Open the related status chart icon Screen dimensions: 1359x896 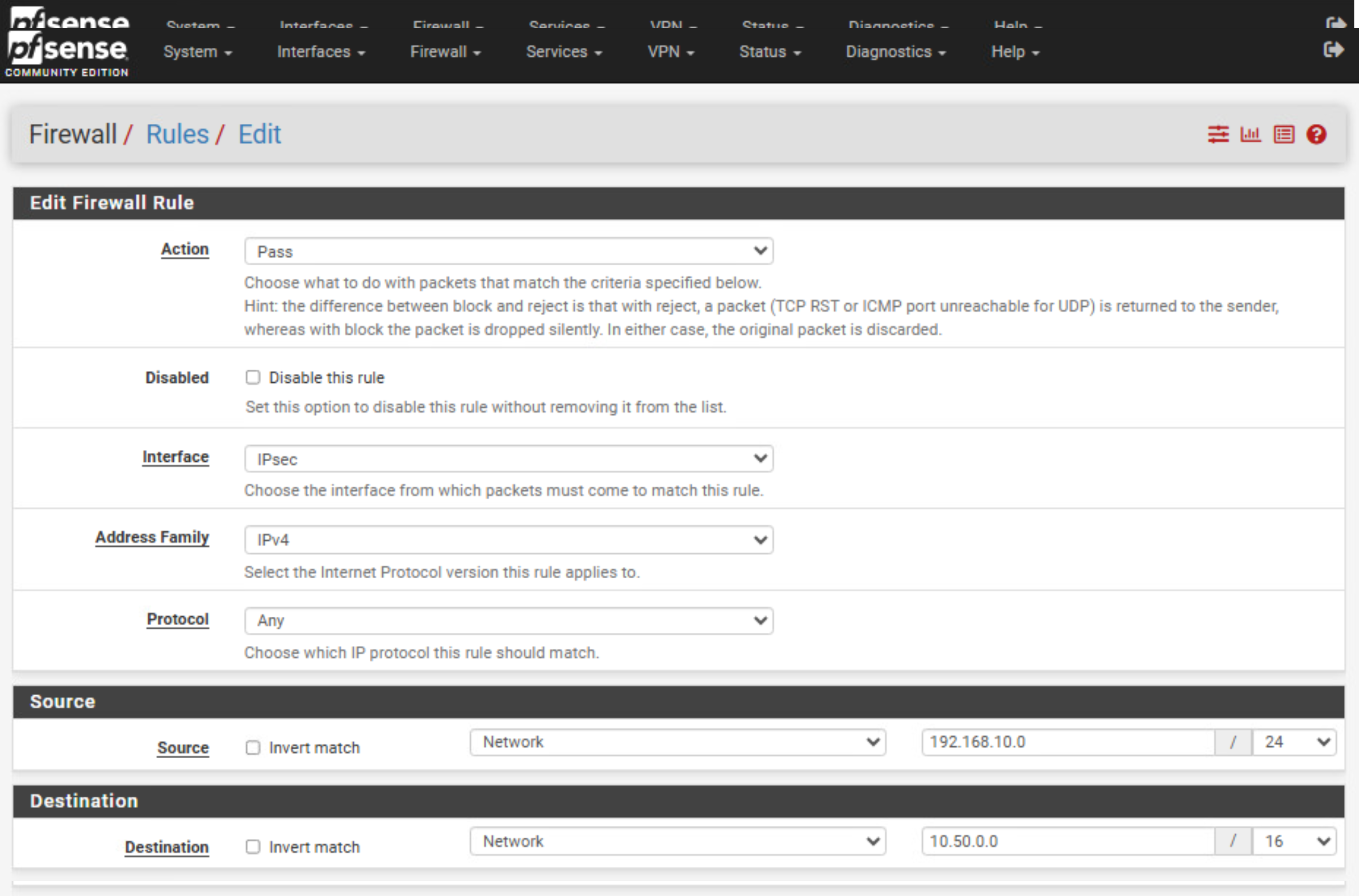(x=1250, y=135)
